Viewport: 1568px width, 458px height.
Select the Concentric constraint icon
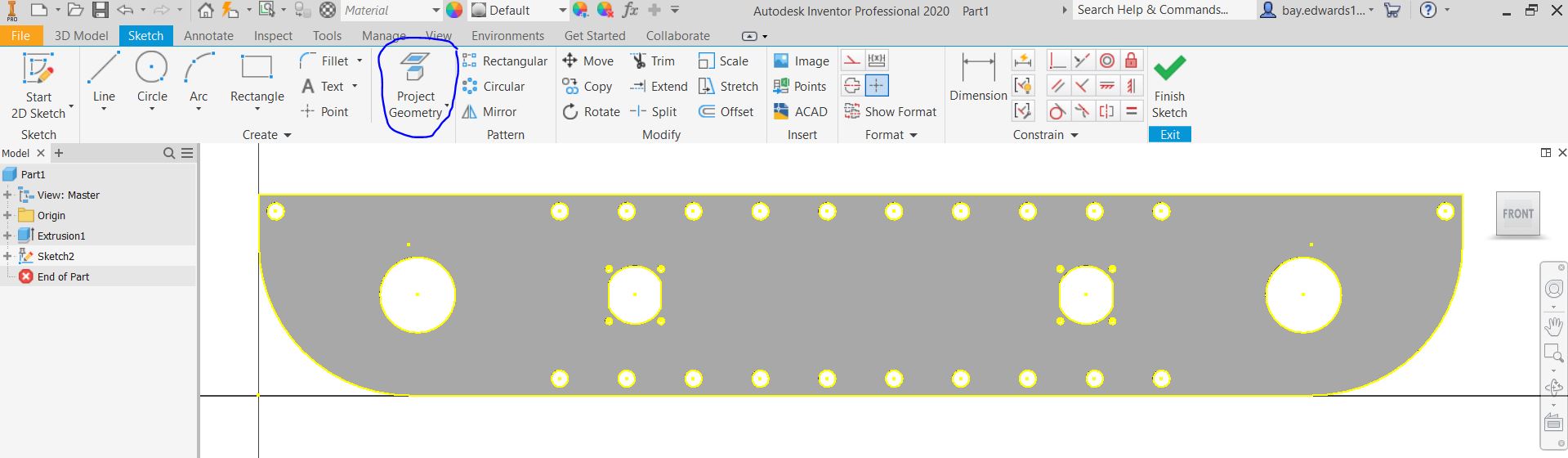click(x=1106, y=61)
